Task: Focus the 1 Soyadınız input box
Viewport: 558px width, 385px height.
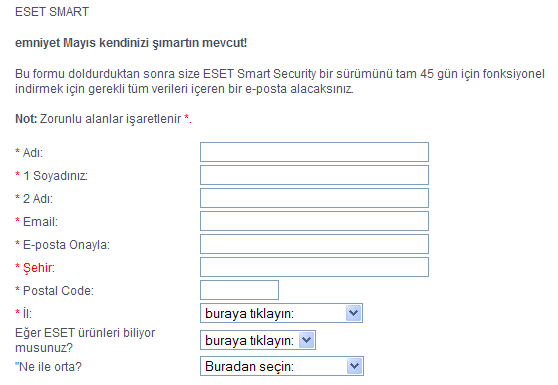Action: pos(314,175)
